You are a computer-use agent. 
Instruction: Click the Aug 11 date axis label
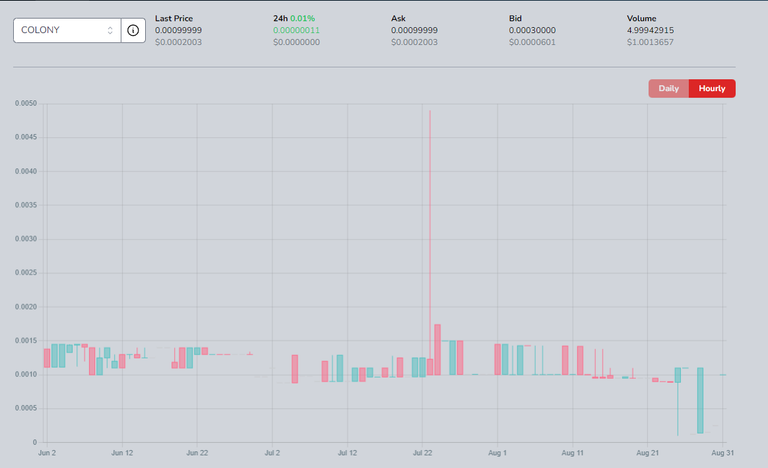573,453
